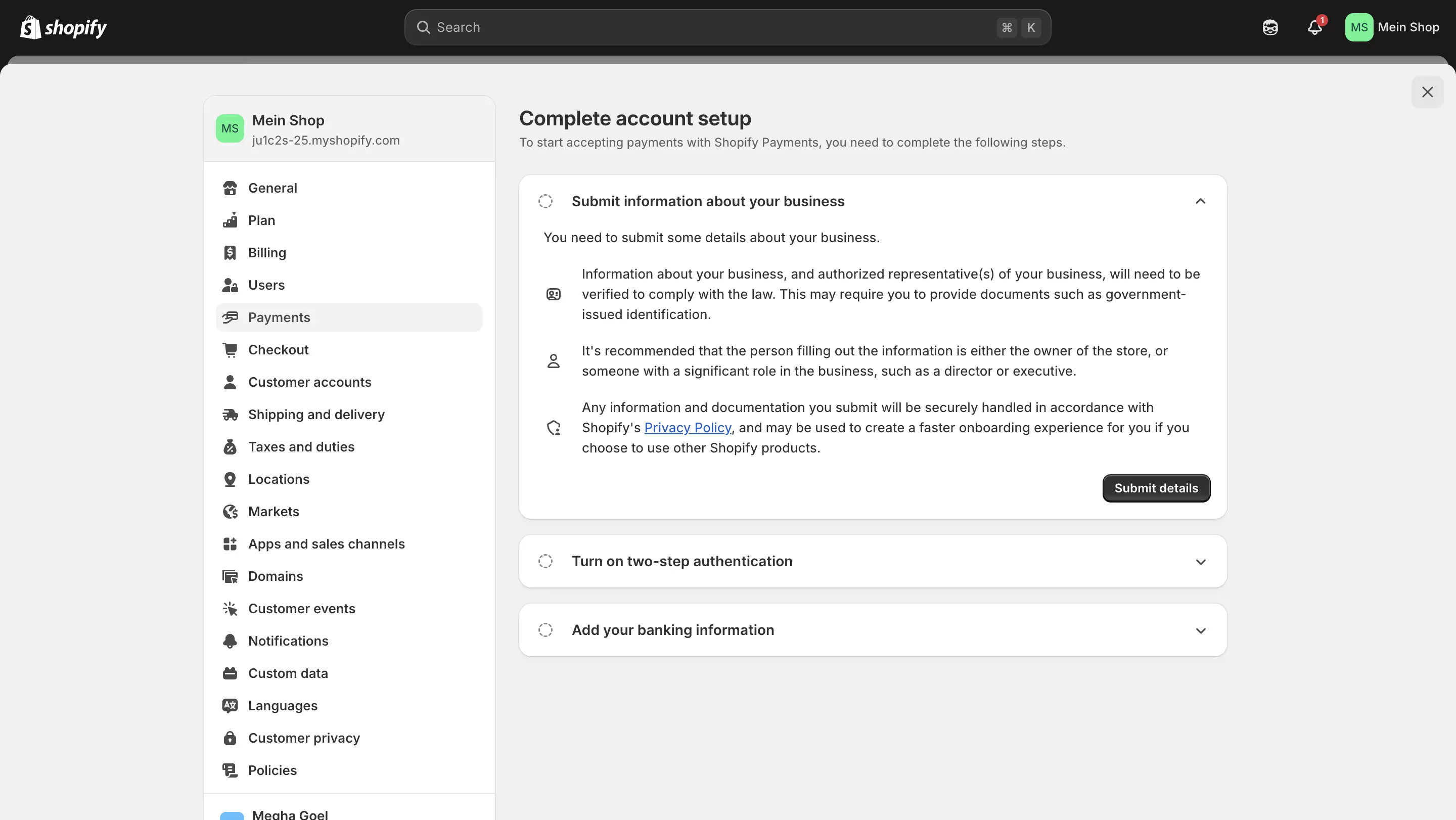1456x820 pixels.
Task: Click the Shipping and delivery truck icon
Action: pos(230,414)
